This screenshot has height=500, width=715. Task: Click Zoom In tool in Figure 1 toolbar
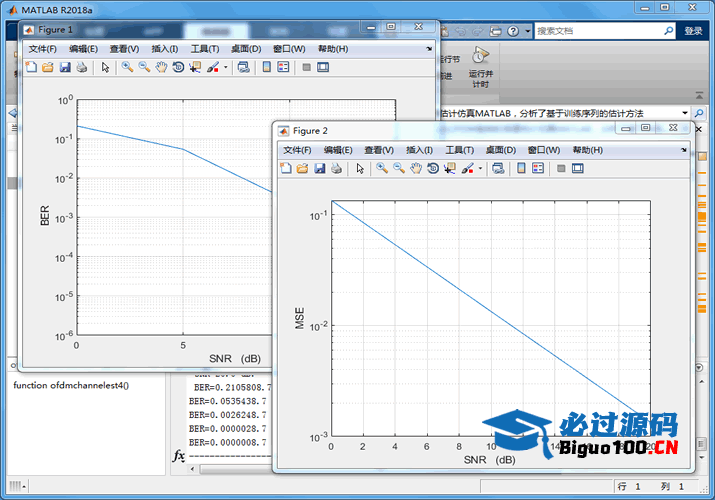(127, 67)
